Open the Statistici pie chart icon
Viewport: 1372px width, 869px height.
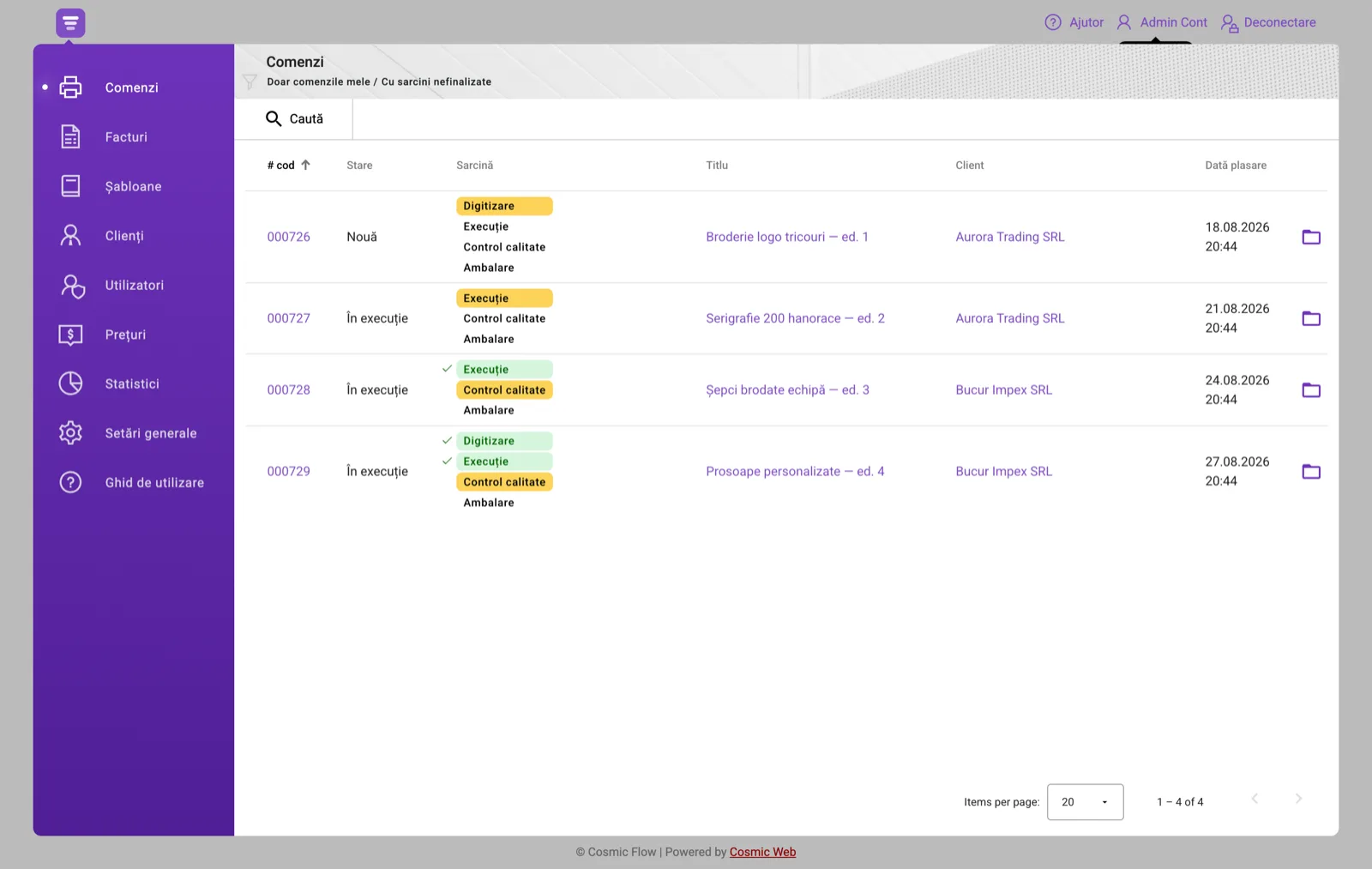click(x=70, y=383)
